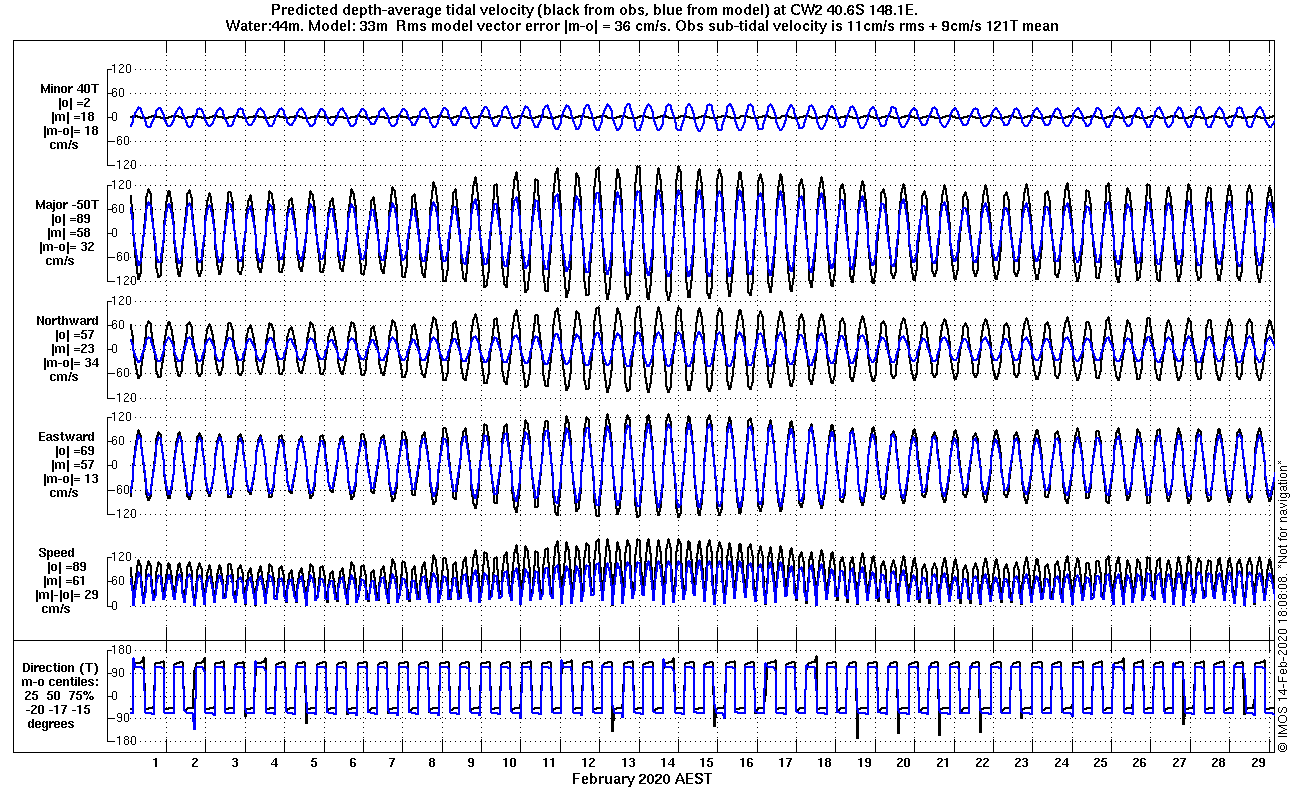The image size is (1300, 800).
Task: Click the day '20' label on the date axis
Action: [x=903, y=763]
